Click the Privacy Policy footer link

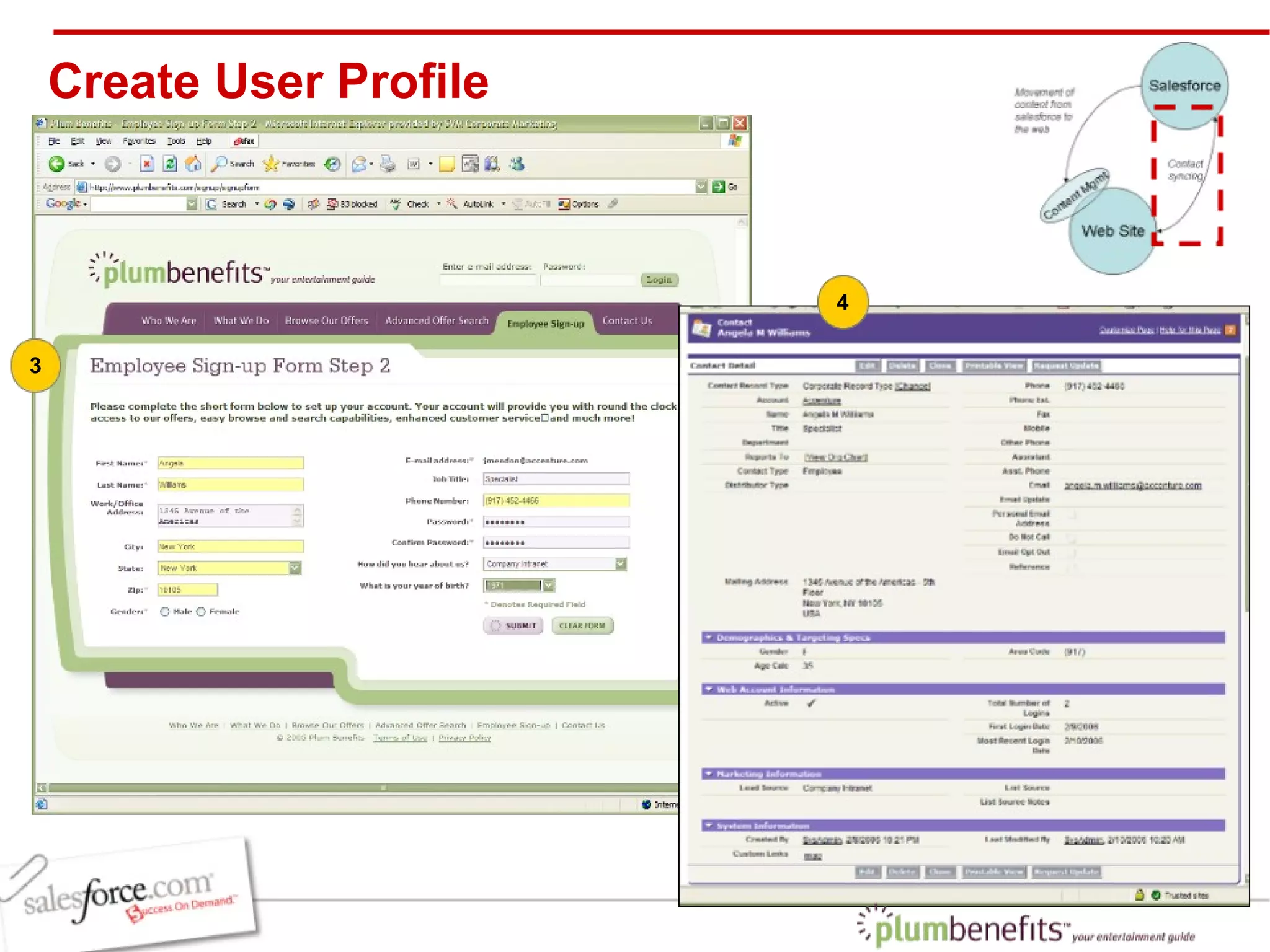[x=464, y=738]
